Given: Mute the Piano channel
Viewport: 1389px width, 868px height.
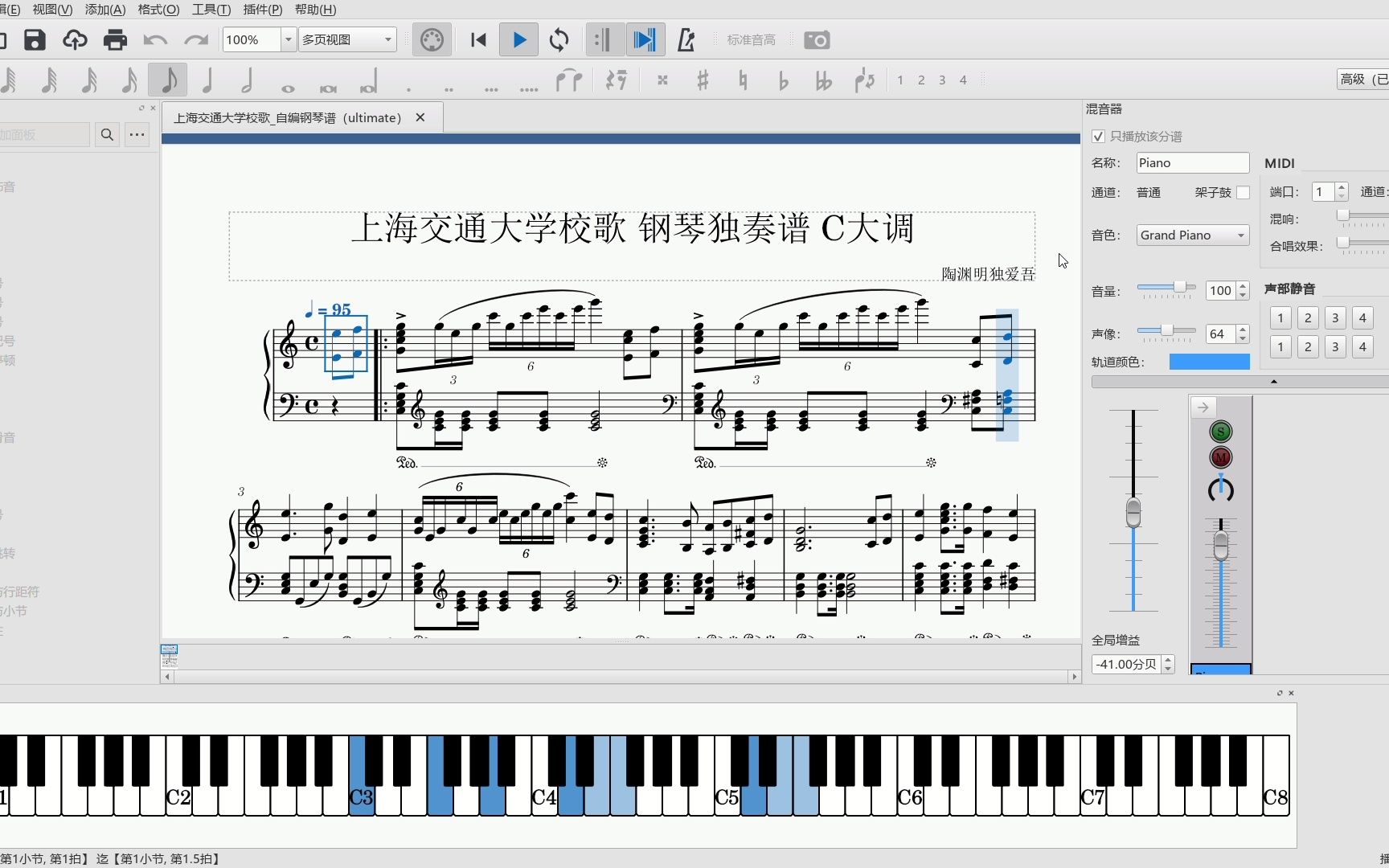Looking at the screenshot, I should tap(1220, 458).
